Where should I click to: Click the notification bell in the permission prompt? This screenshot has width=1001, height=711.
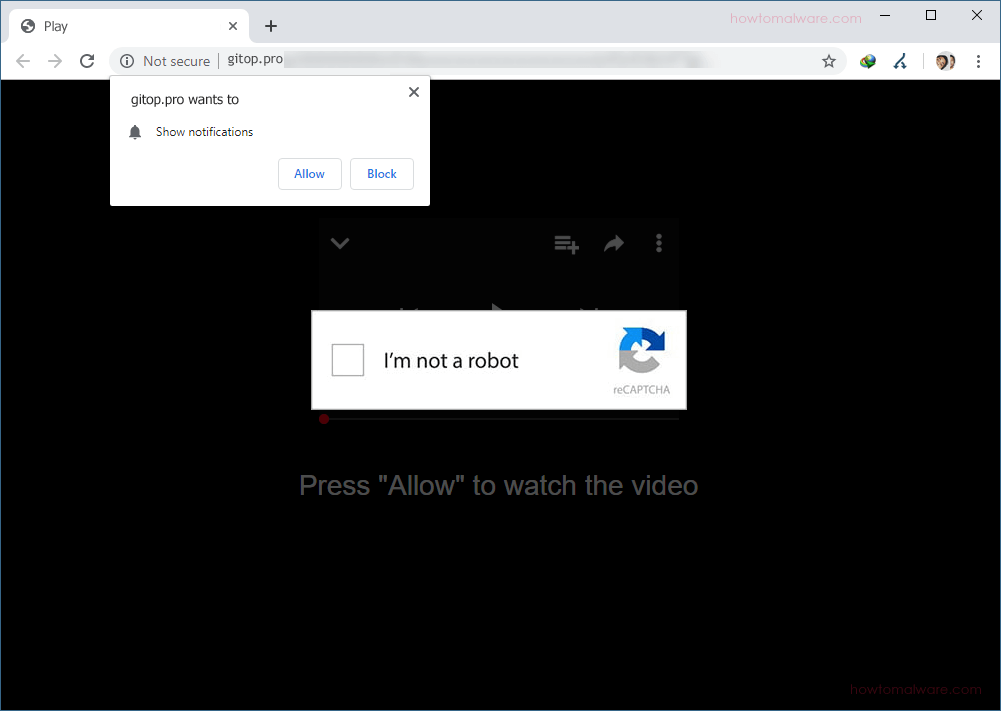[x=135, y=131]
